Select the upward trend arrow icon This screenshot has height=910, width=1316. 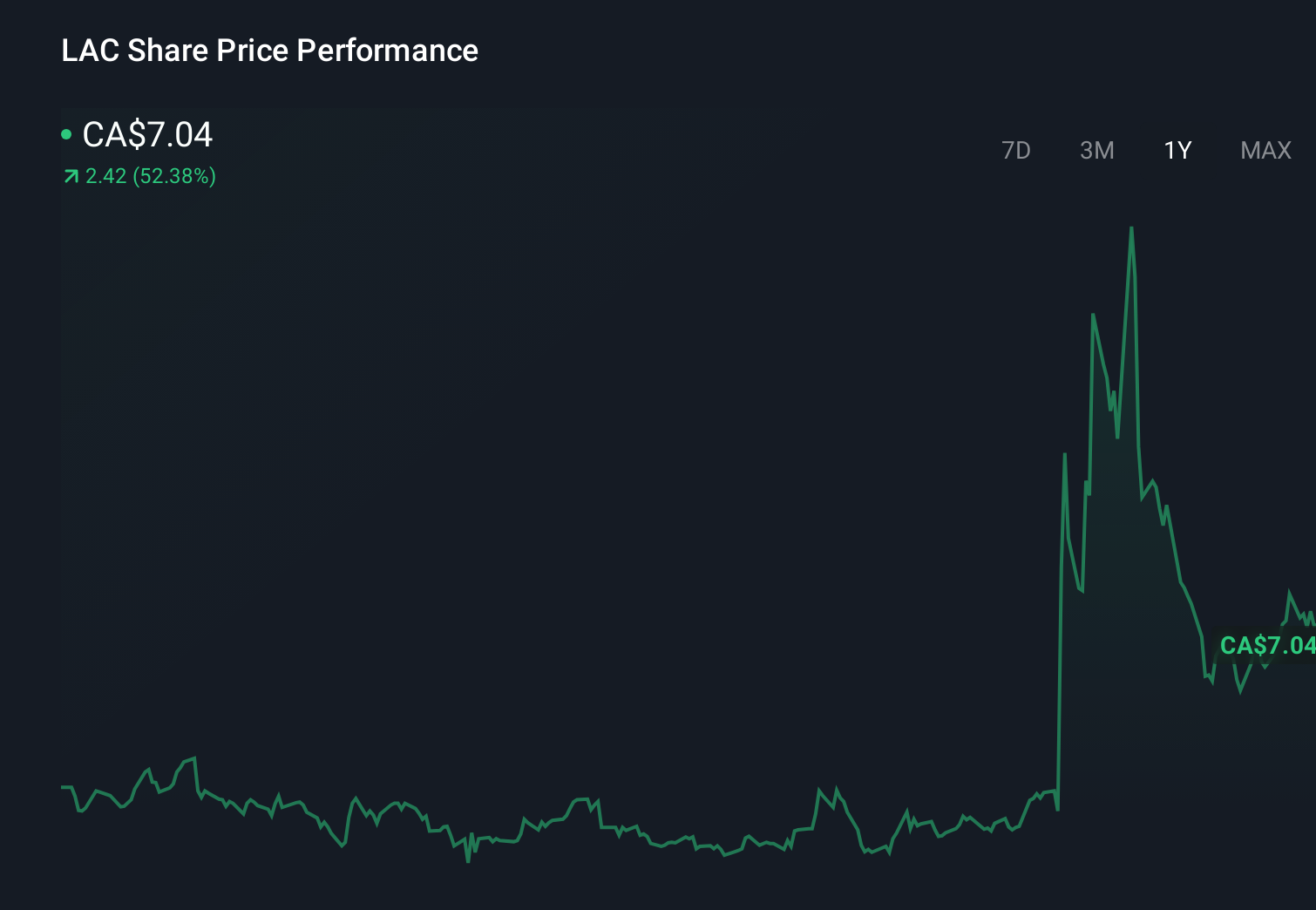[x=71, y=176]
